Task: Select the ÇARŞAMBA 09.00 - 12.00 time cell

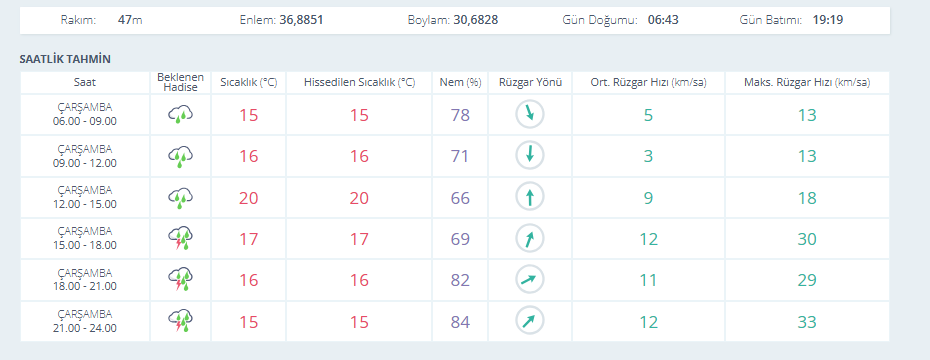Action: [85, 156]
